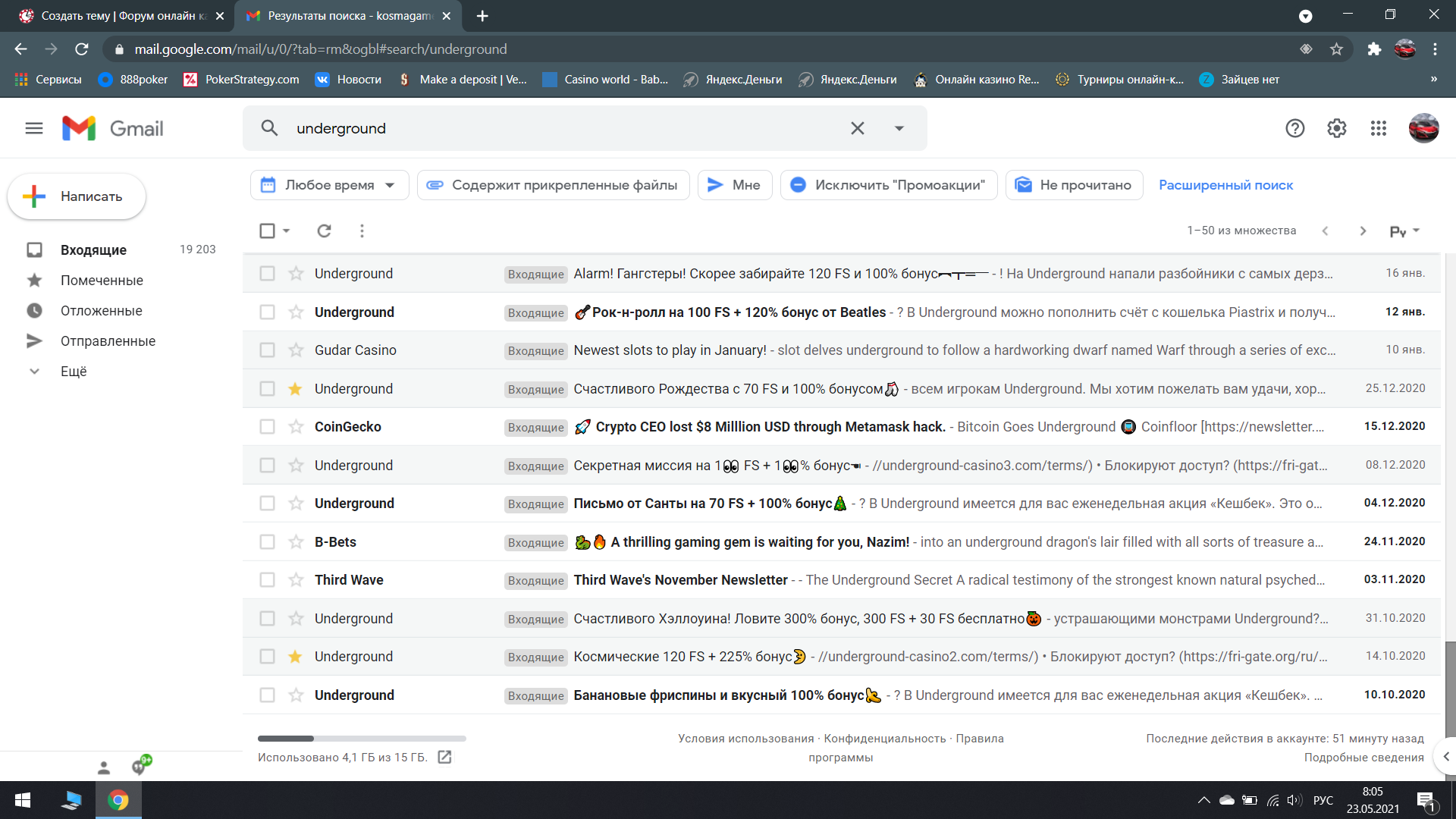Apply the attachments filter chip
This screenshot has width=1456, height=819.
pyautogui.click(x=553, y=185)
